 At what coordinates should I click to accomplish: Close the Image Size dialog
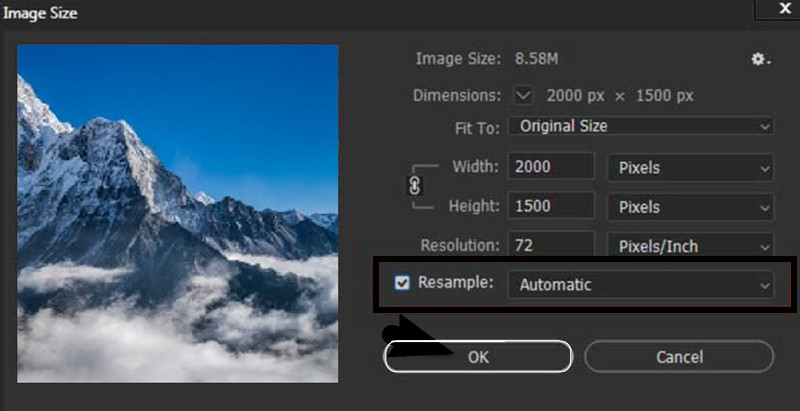[785, 9]
